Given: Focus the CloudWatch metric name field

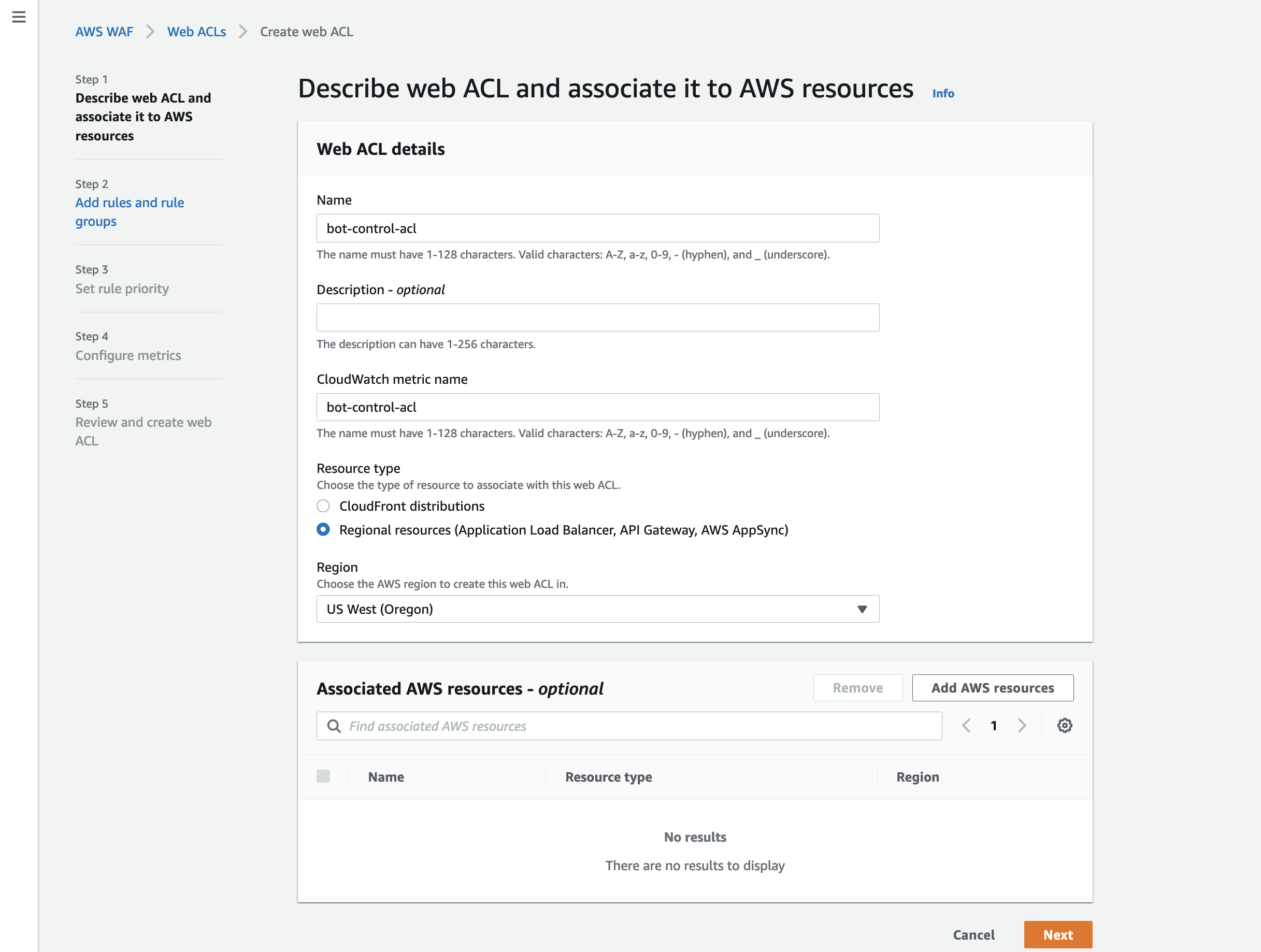Looking at the screenshot, I should tap(597, 407).
